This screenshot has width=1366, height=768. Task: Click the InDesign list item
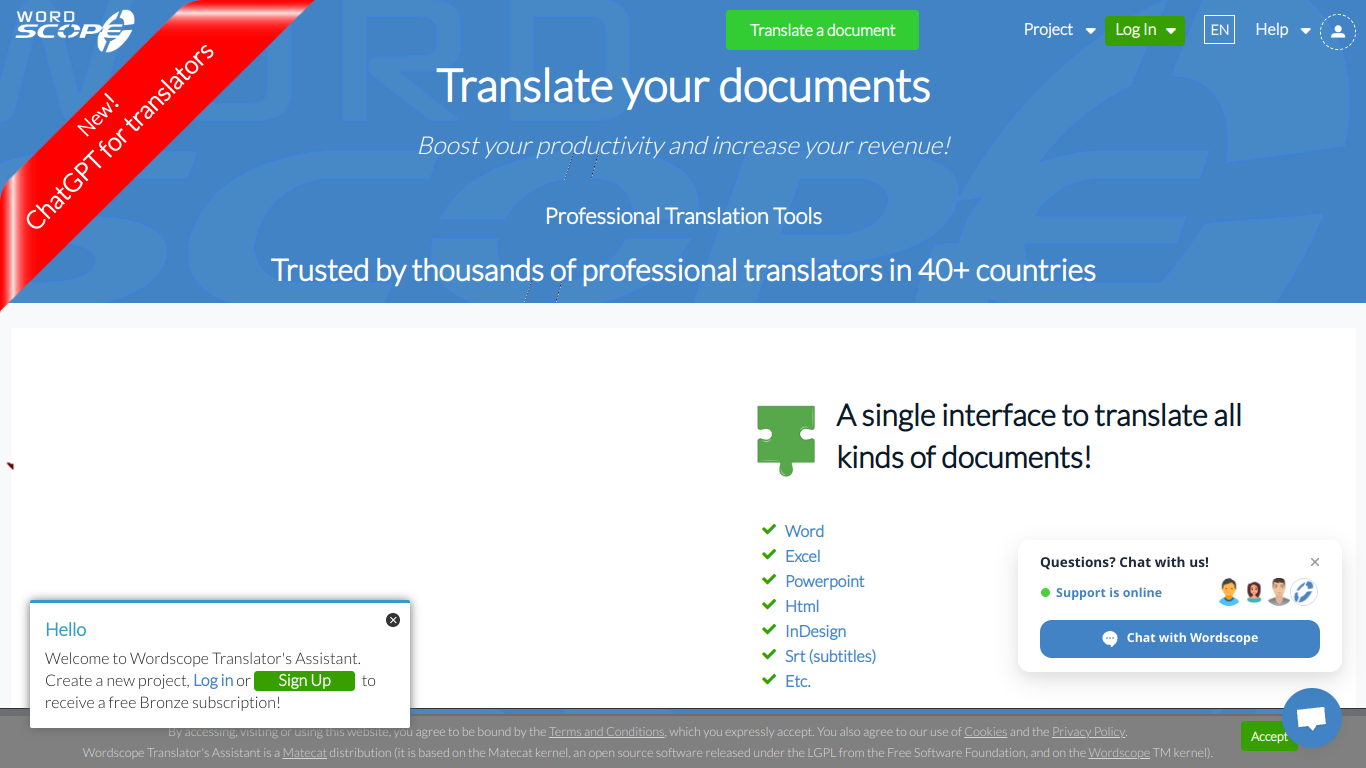tap(816, 631)
